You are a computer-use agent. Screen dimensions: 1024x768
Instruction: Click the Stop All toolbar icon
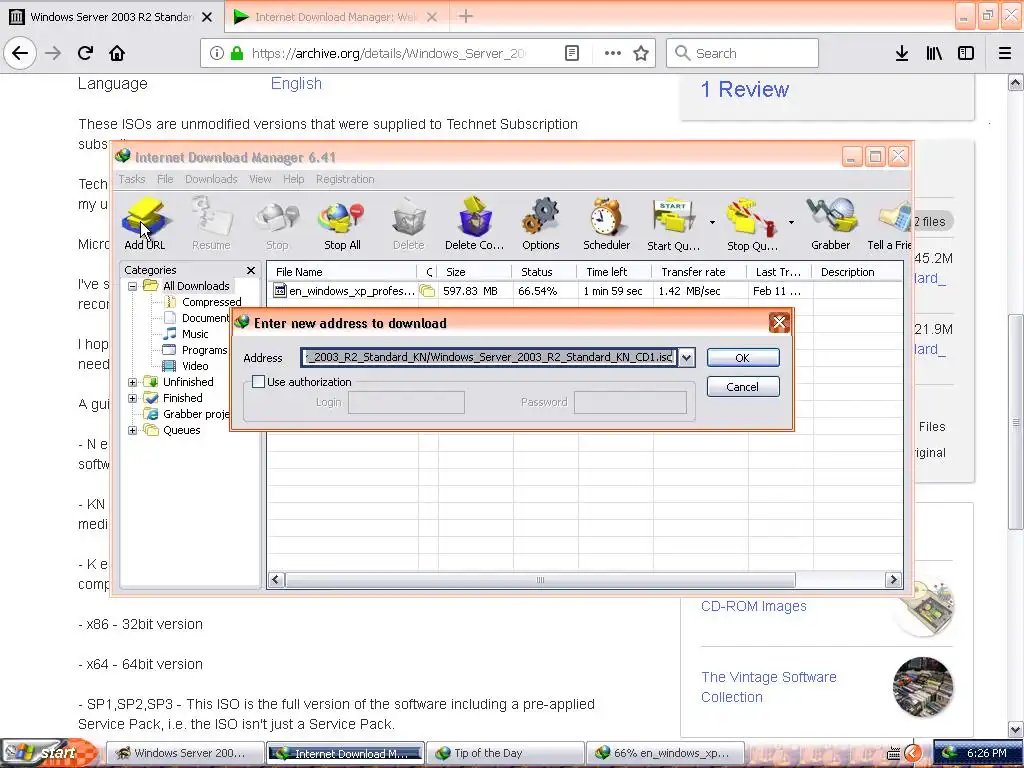[x=342, y=224]
